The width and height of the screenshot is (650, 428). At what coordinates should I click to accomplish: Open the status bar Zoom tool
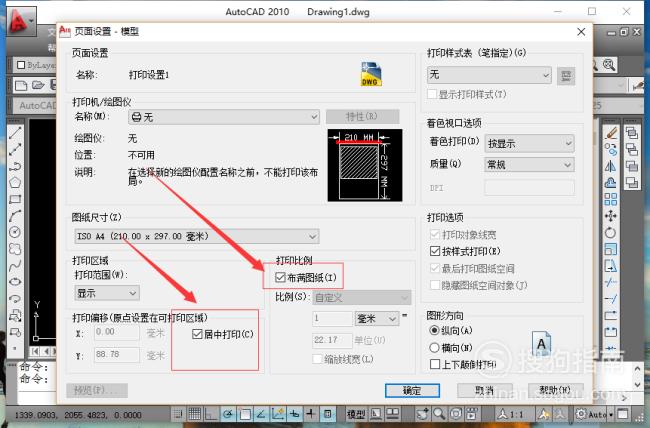439,413
